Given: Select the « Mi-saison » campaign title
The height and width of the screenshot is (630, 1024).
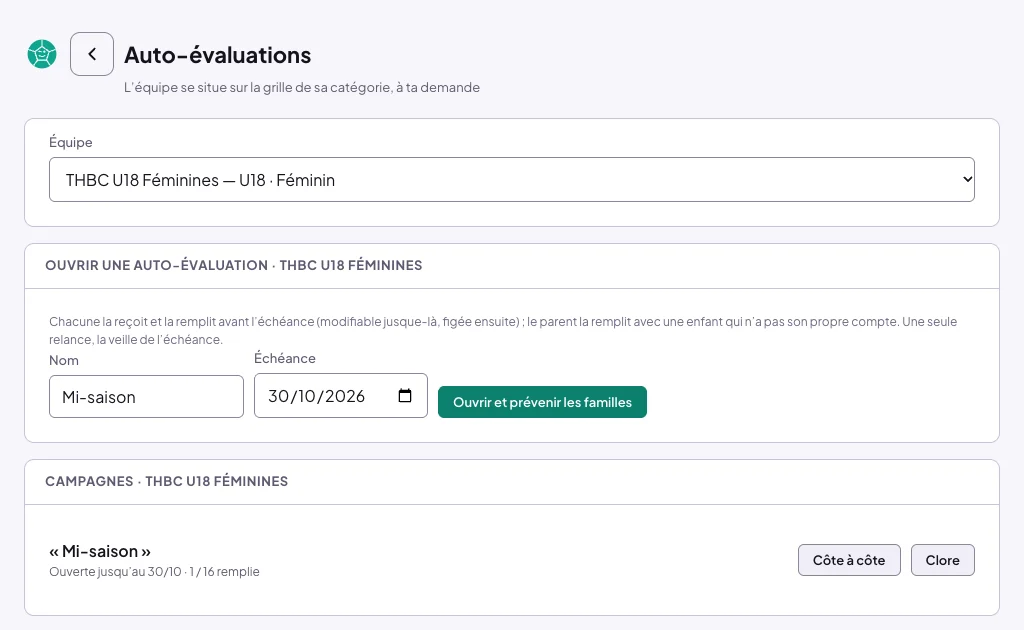Looking at the screenshot, I should [100, 551].
